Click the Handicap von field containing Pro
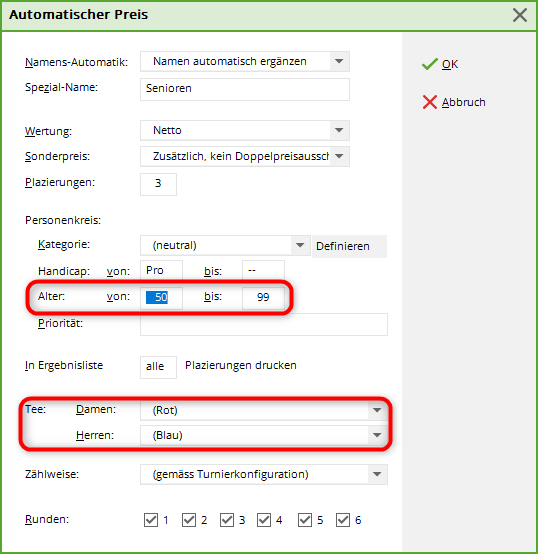Viewport: 538px width, 554px height. pyautogui.click(x=161, y=271)
